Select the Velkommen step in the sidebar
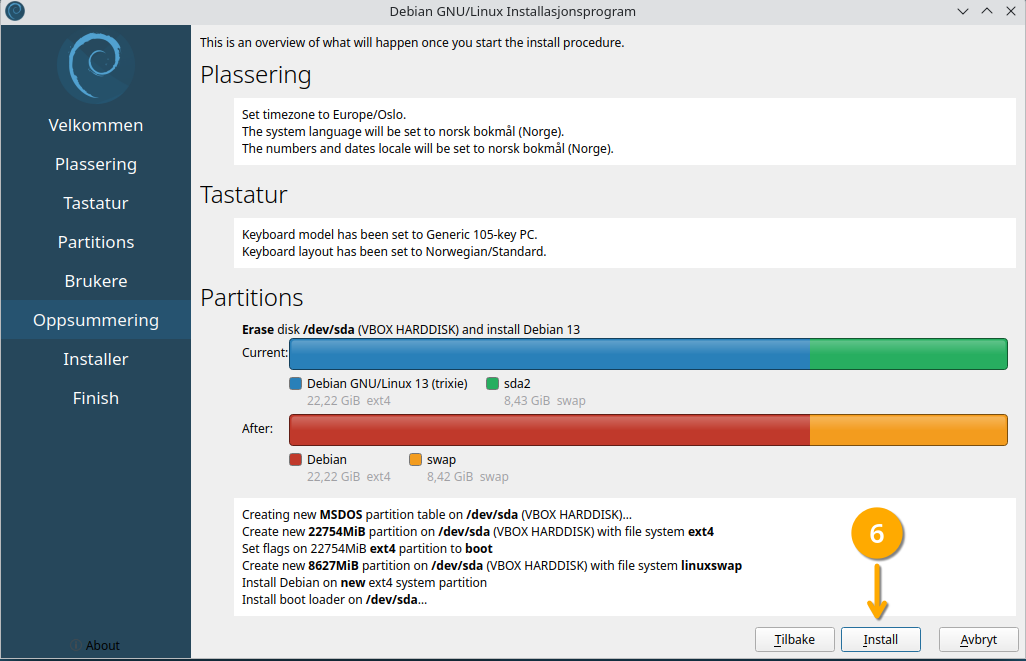Image resolution: width=1026 pixels, height=661 pixels. 96,125
